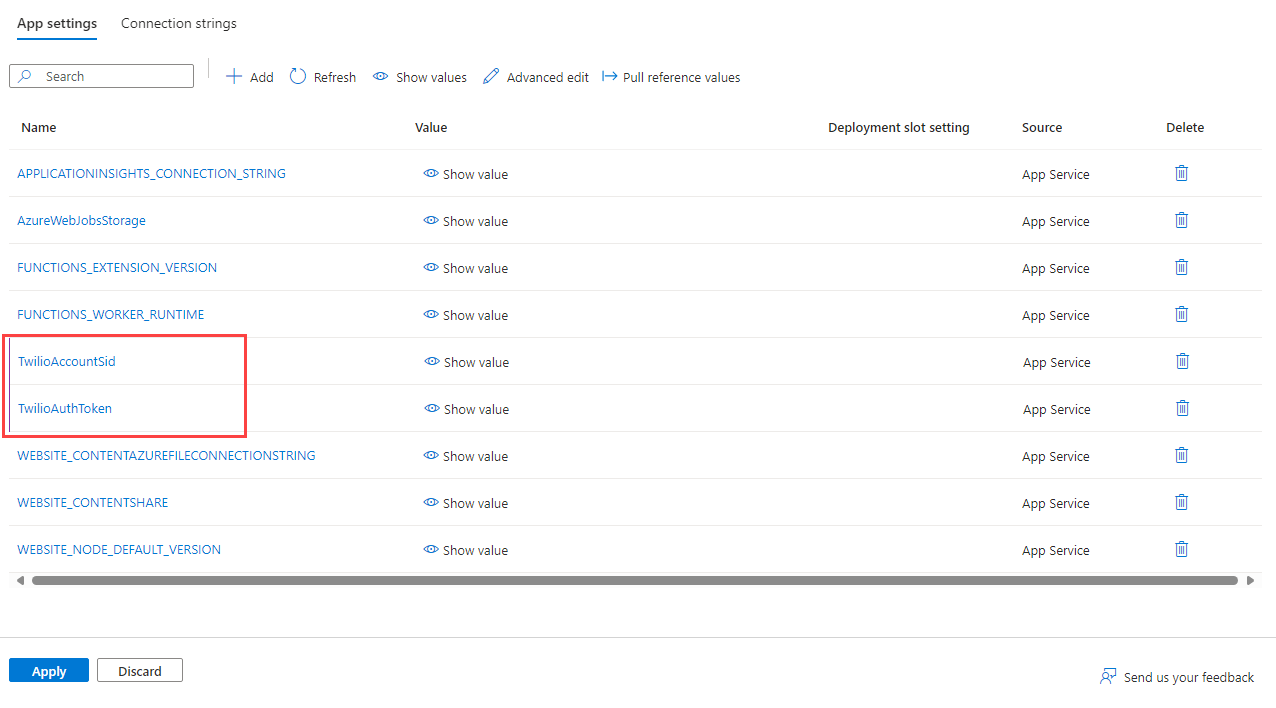This screenshot has height=708, width=1276.
Task: Delete the TwilioAccountSid setting via trash icon
Action: (x=1182, y=362)
